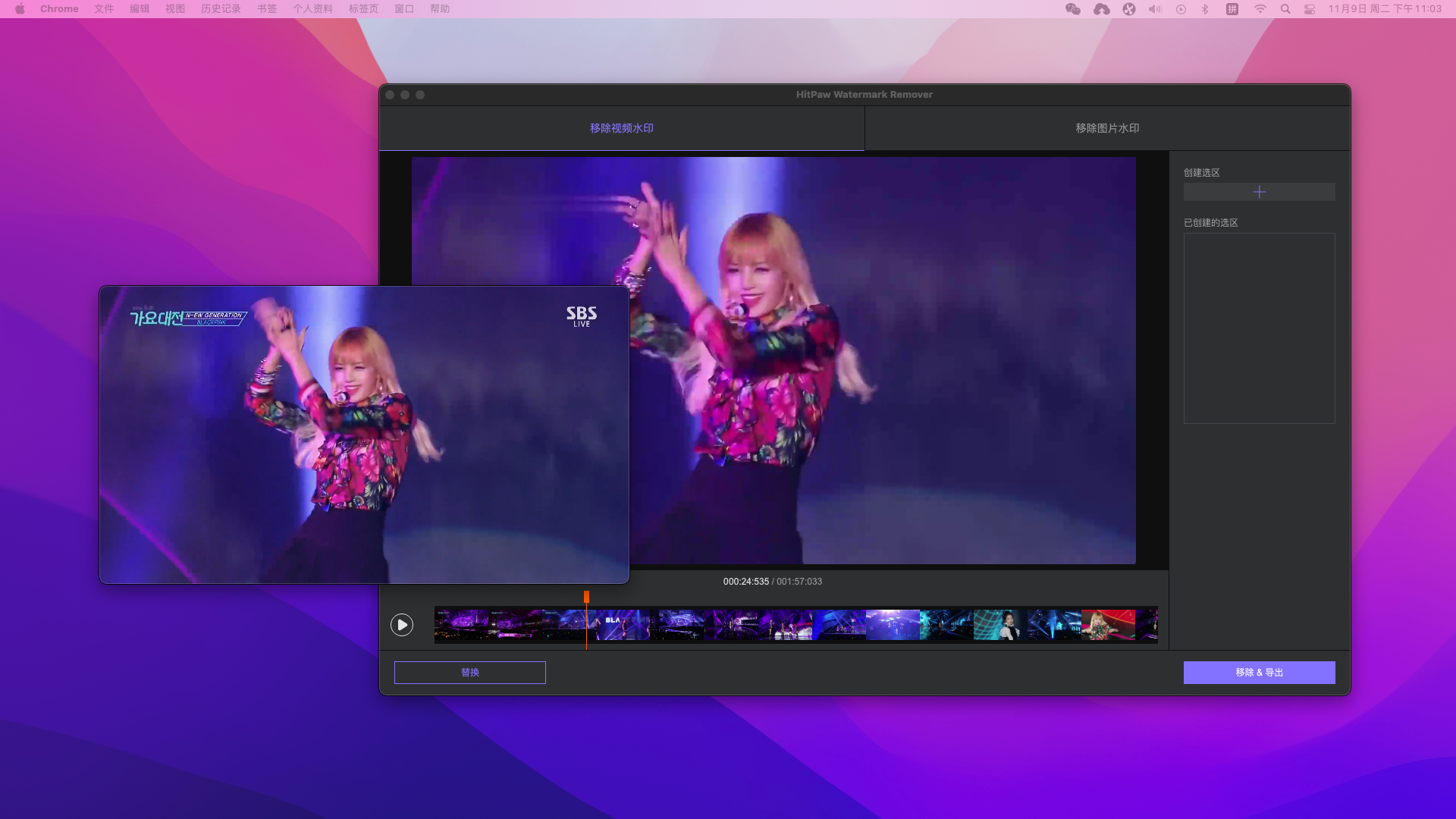Click the red-background thumbnail in timeline strip
1456x819 pixels.
point(1108,625)
